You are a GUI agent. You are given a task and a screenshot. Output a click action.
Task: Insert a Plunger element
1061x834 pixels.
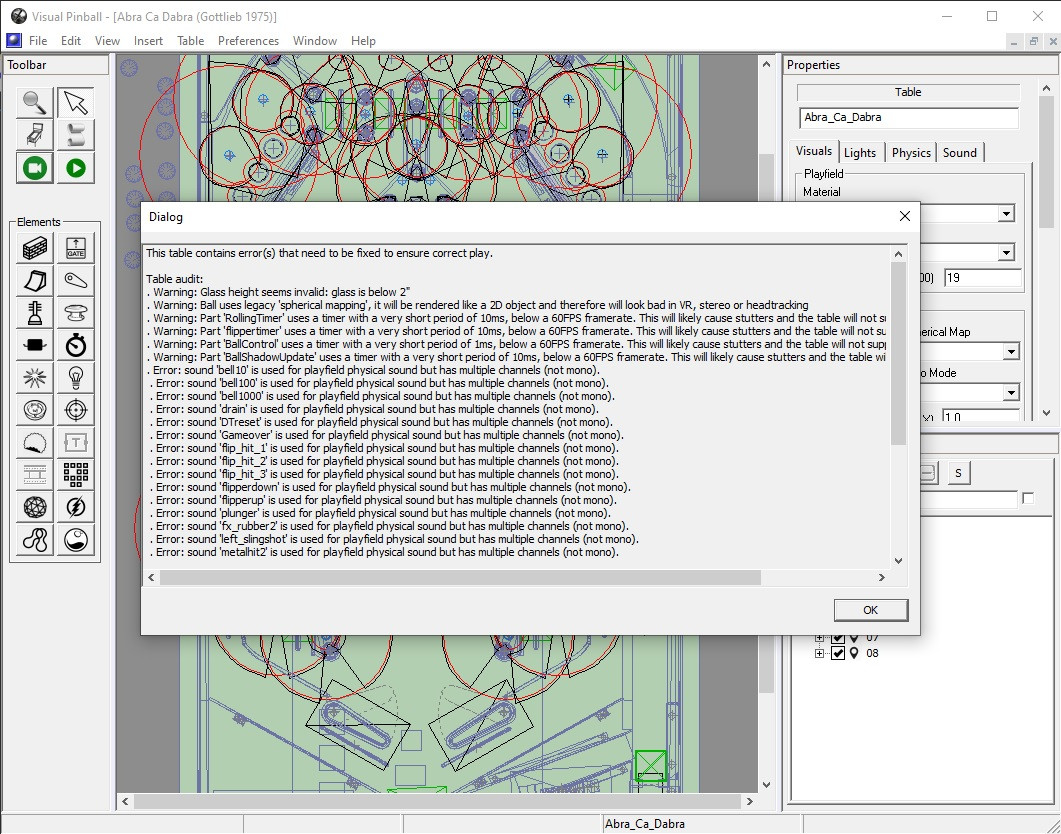(35, 313)
